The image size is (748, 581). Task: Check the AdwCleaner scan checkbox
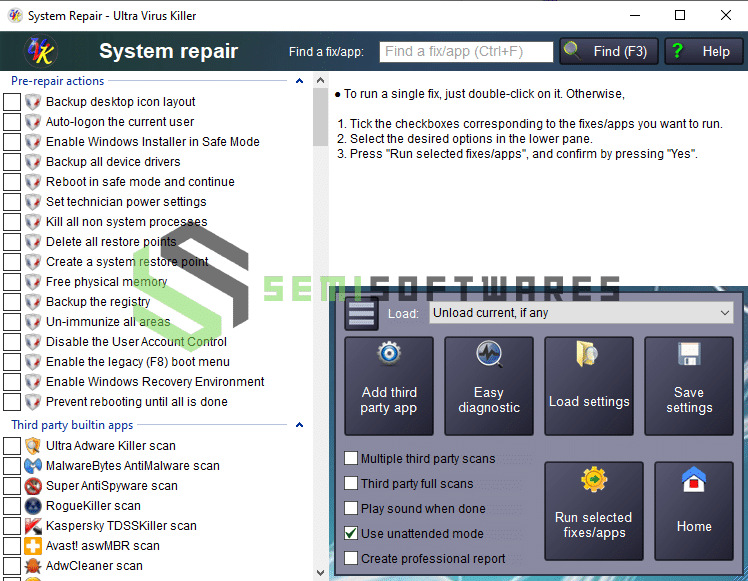12,566
